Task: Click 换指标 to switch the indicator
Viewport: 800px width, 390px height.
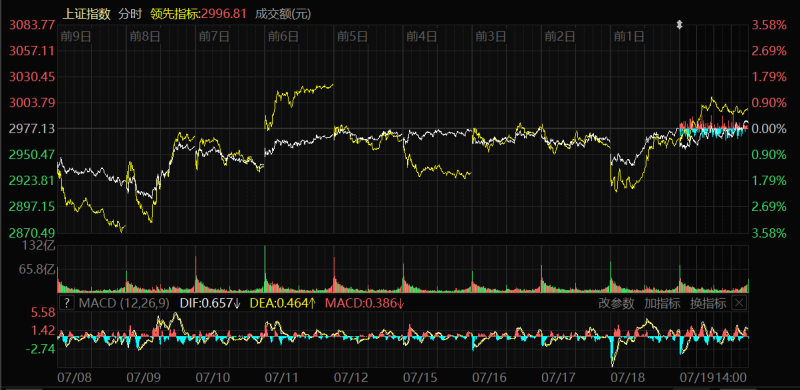Action: (708, 303)
